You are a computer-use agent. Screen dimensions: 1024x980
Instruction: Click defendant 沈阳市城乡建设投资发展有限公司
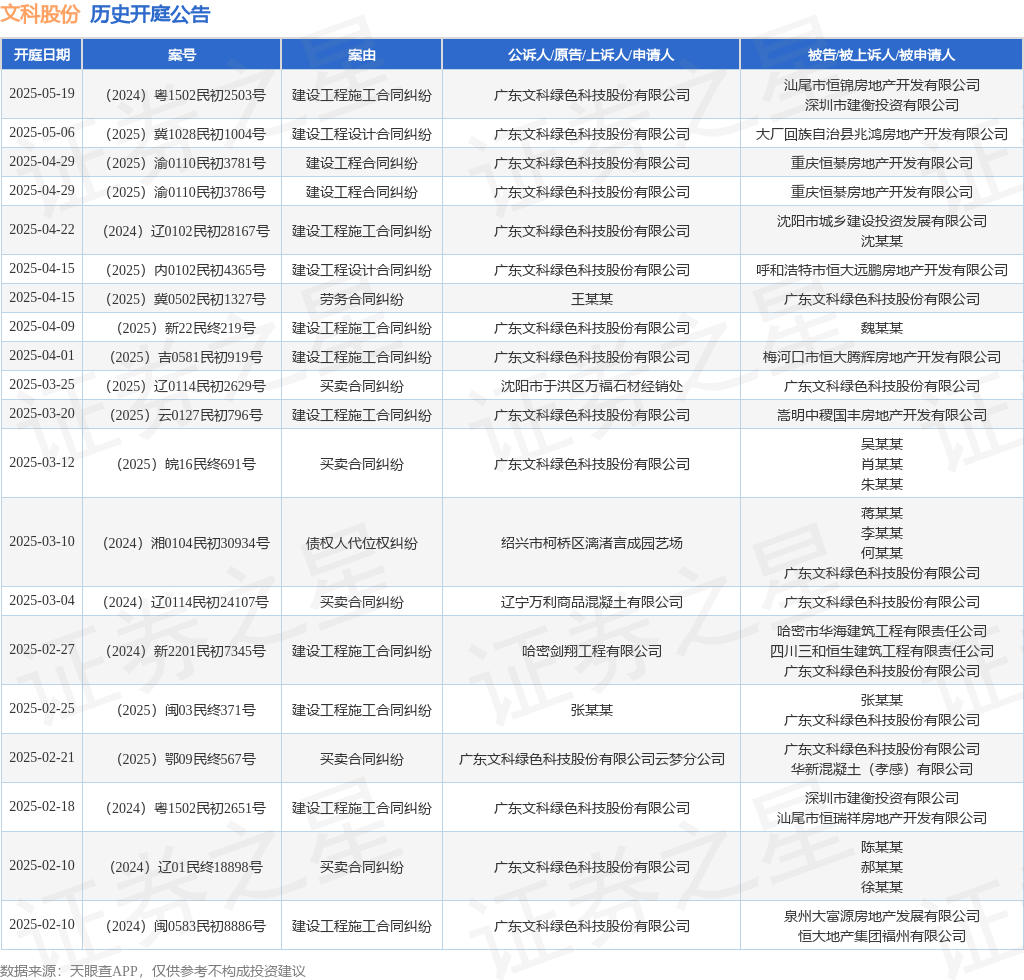pyautogui.click(x=882, y=221)
